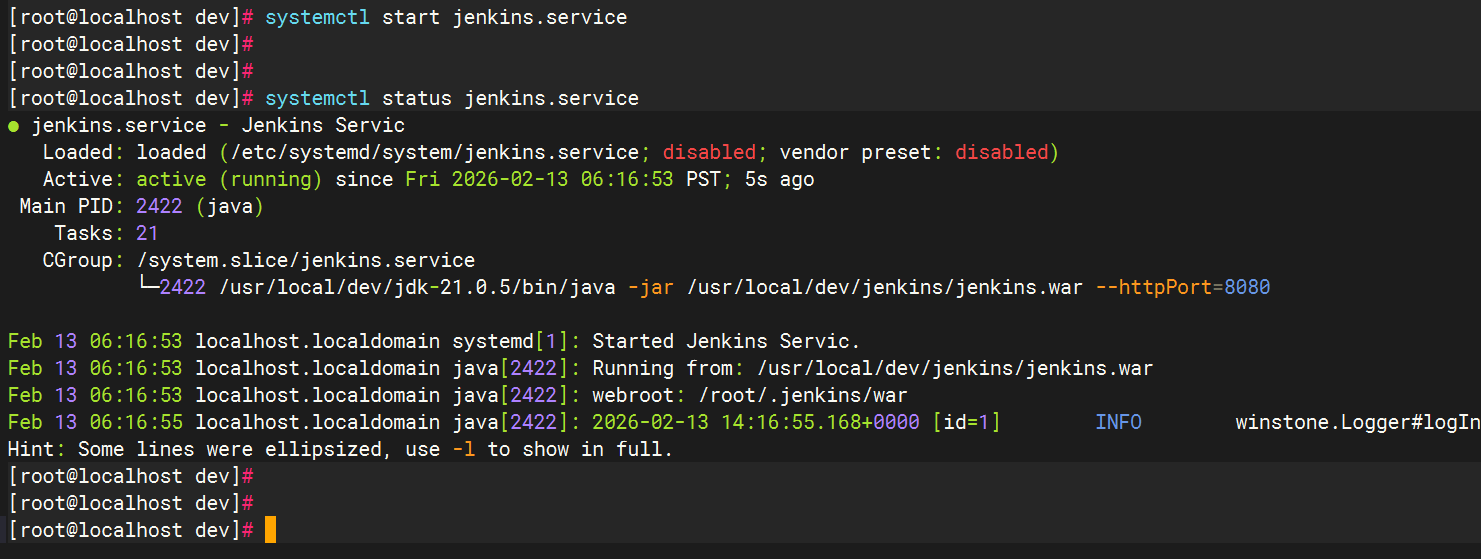Click the 'INFO' log level
Image resolution: width=1481 pixels, height=559 pixels.
click(1118, 422)
